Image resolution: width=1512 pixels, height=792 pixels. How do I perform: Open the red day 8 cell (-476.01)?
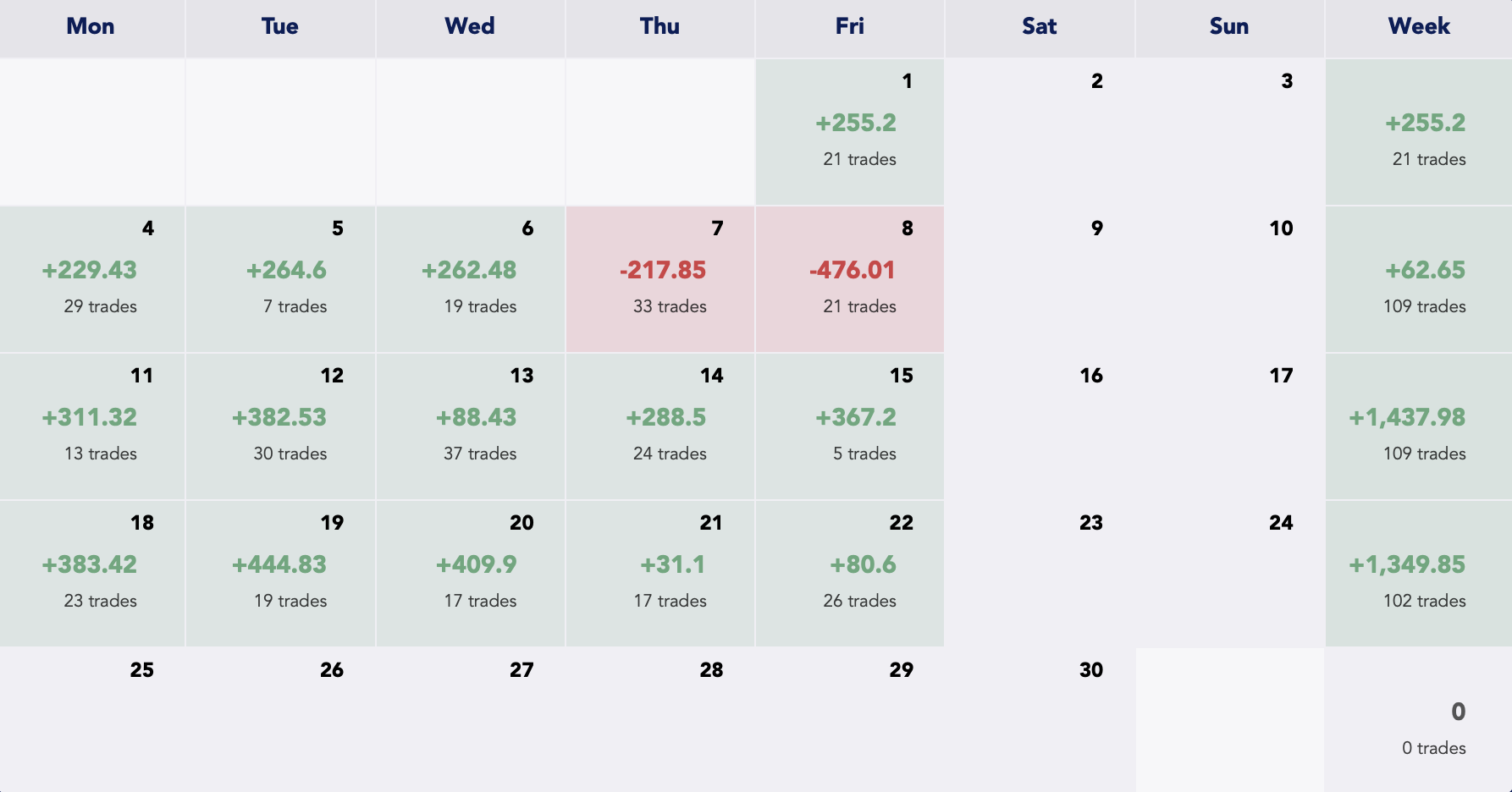(850, 279)
